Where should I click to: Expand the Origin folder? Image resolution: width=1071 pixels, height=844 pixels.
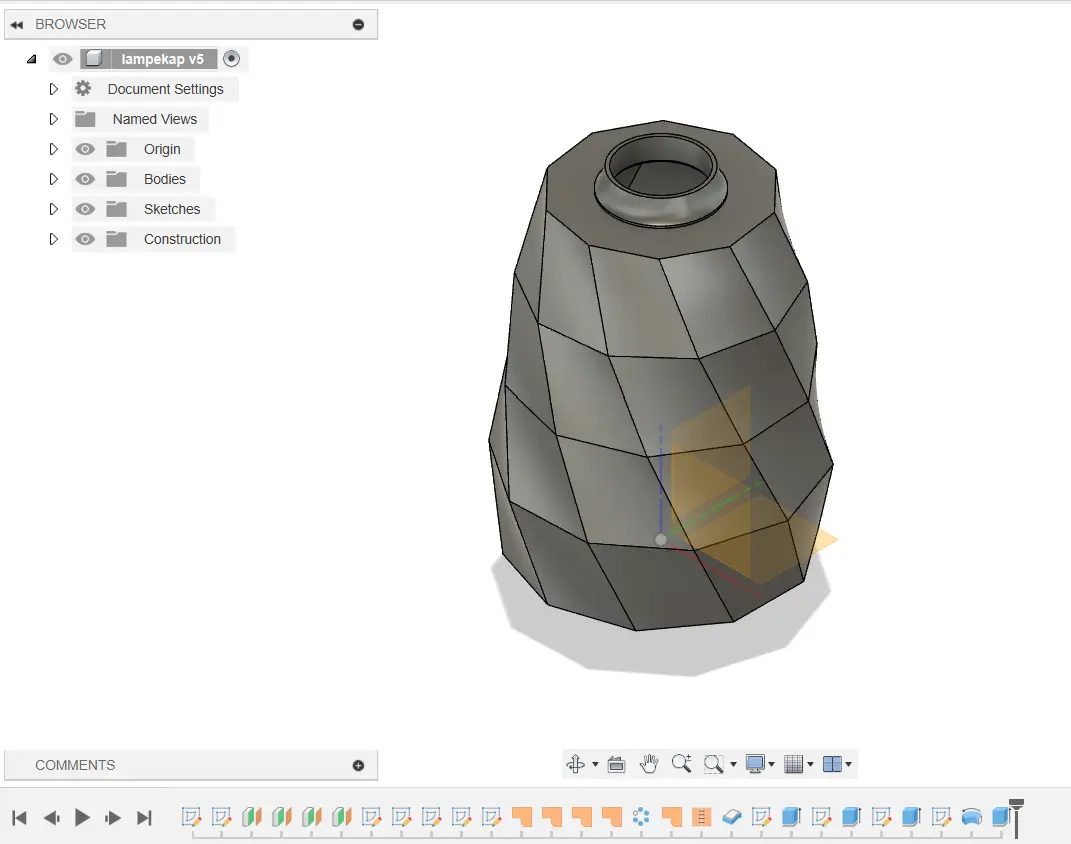(x=53, y=149)
